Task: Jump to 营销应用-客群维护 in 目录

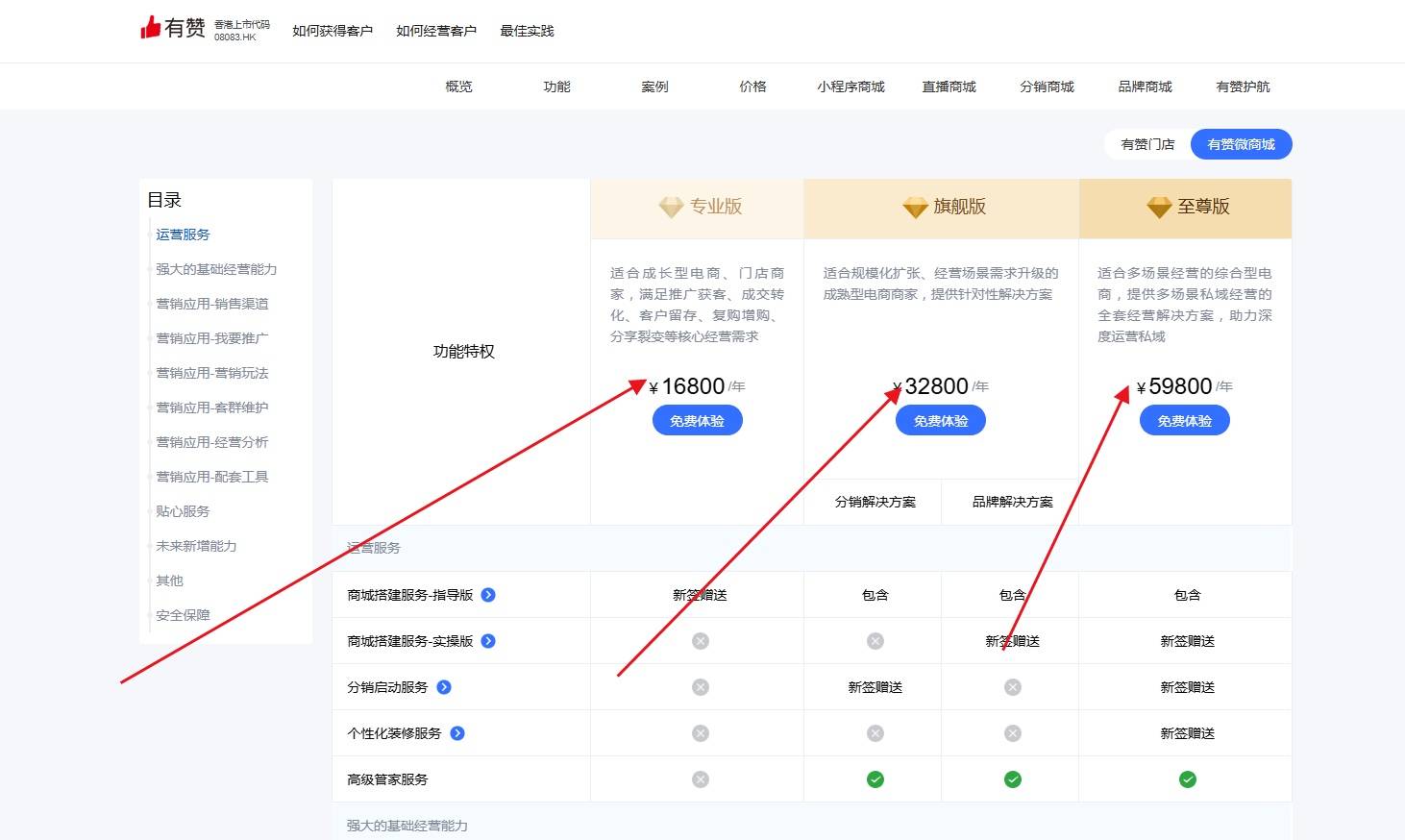Action: click(x=212, y=408)
